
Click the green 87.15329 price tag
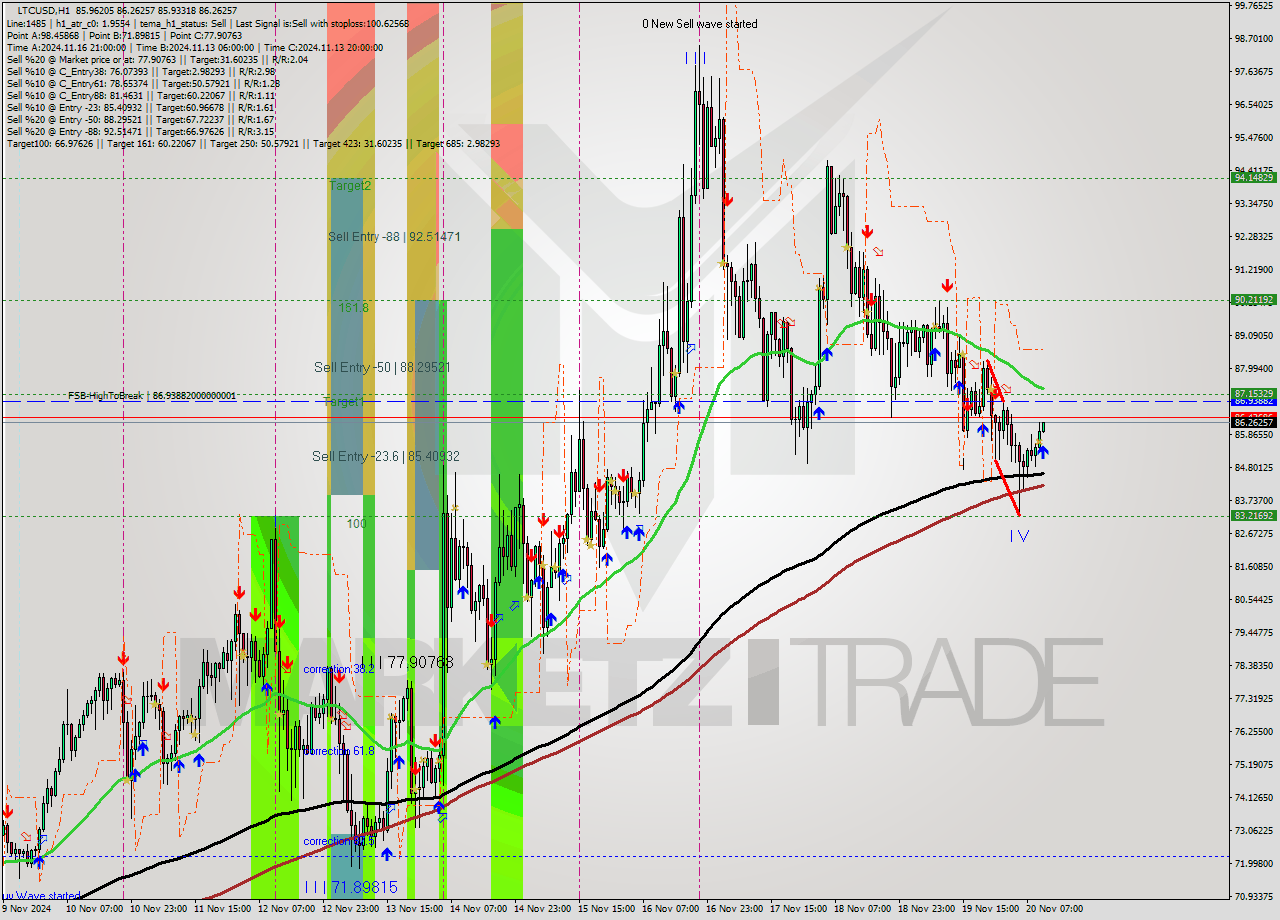coord(1253,394)
